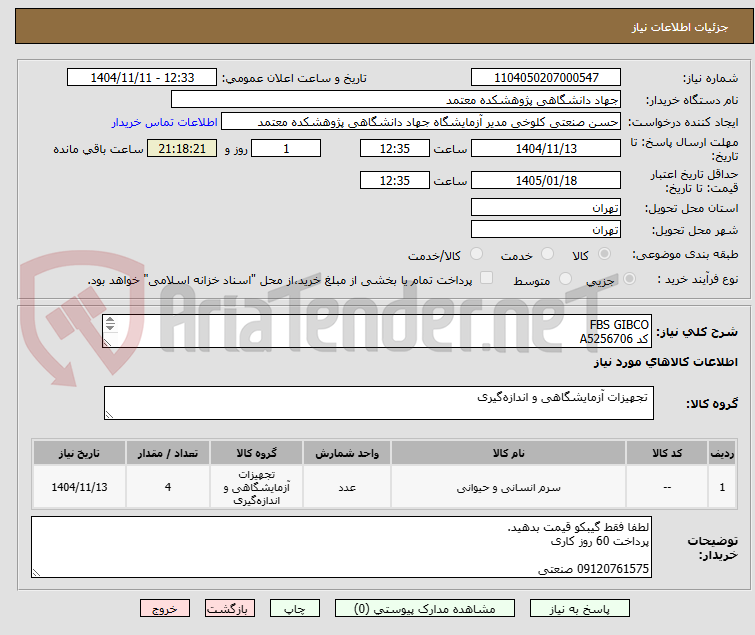Screen dimensions: 755x635
Task: Open 'مشاهده مدارک پیوستی (0)' attachments
Action: click(x=425, y=609)
